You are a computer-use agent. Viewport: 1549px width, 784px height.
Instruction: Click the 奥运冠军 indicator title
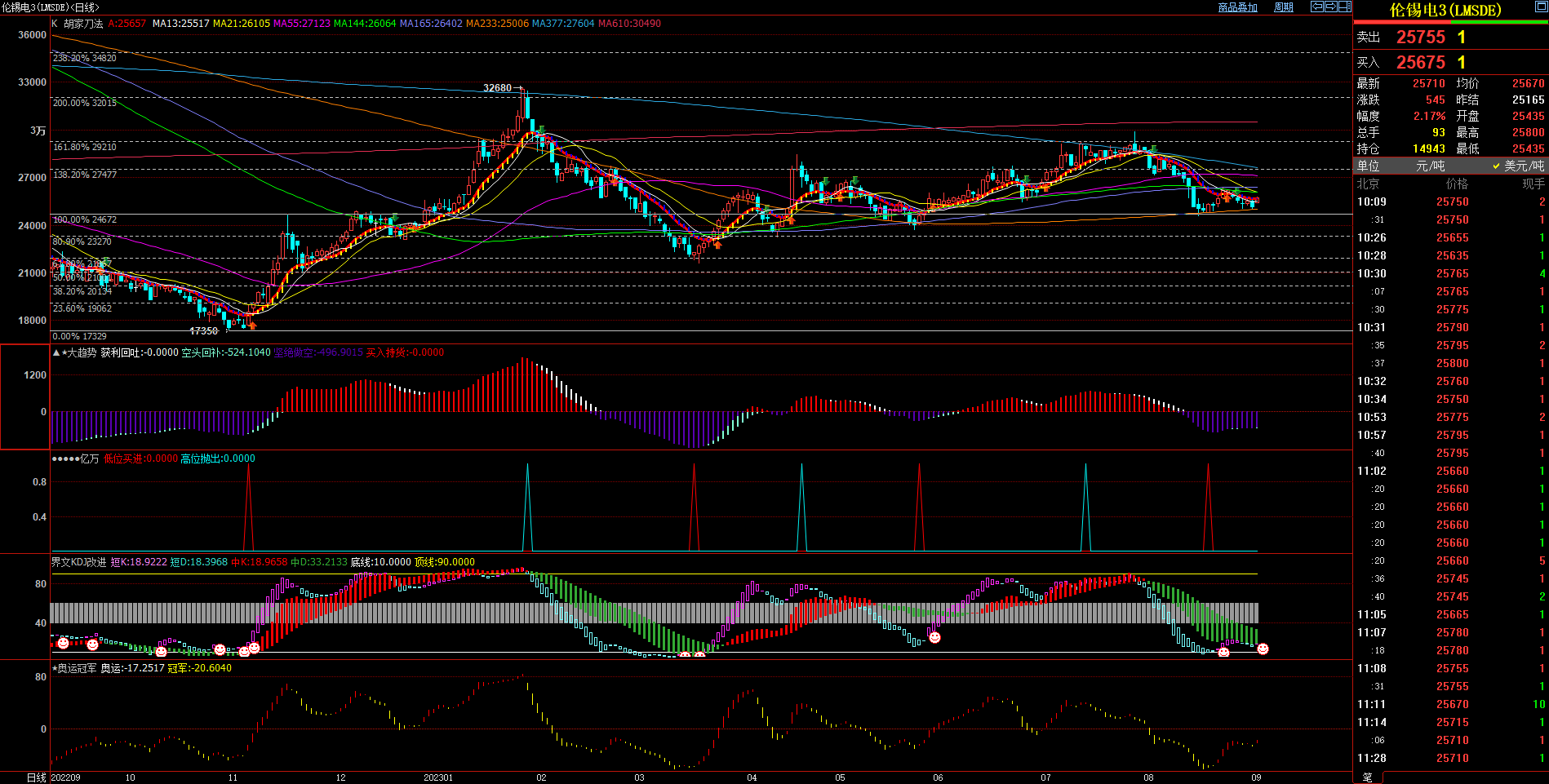point(77,668)
